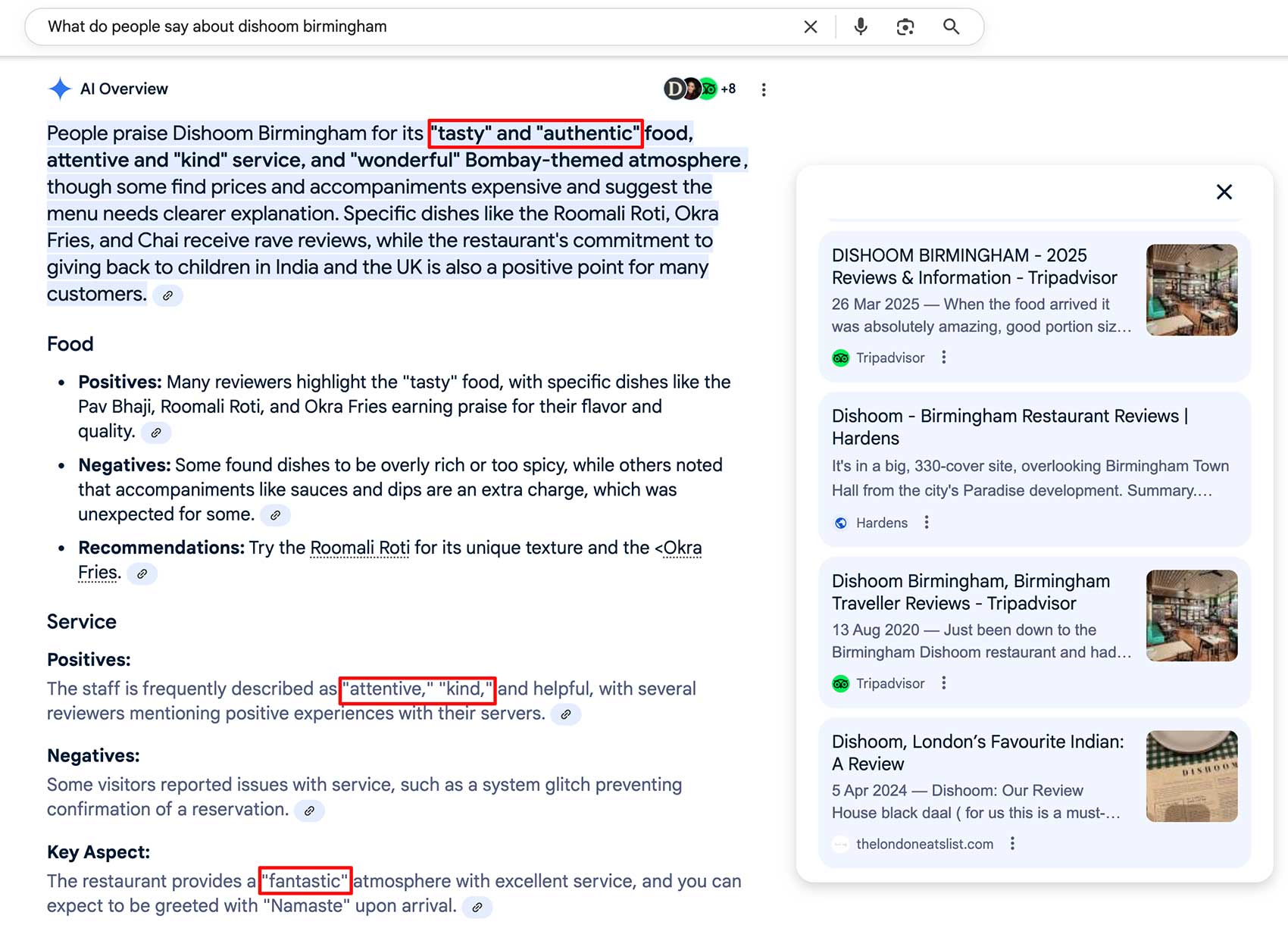Click the Dishoom restaurant interior thumbnail on first result

coord(1191,289)
